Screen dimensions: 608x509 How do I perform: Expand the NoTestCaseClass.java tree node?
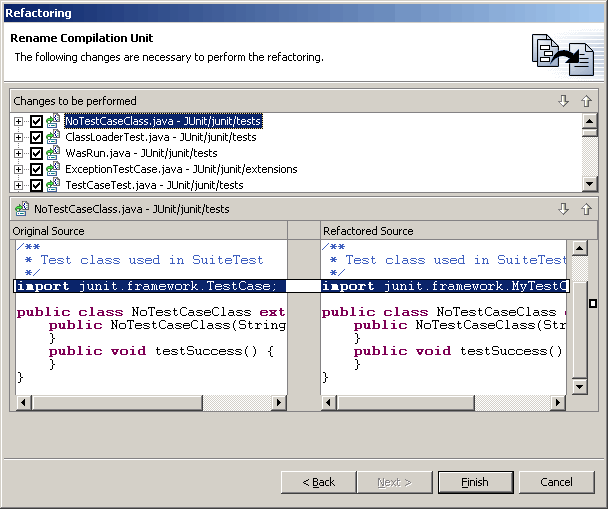point(19,122)
